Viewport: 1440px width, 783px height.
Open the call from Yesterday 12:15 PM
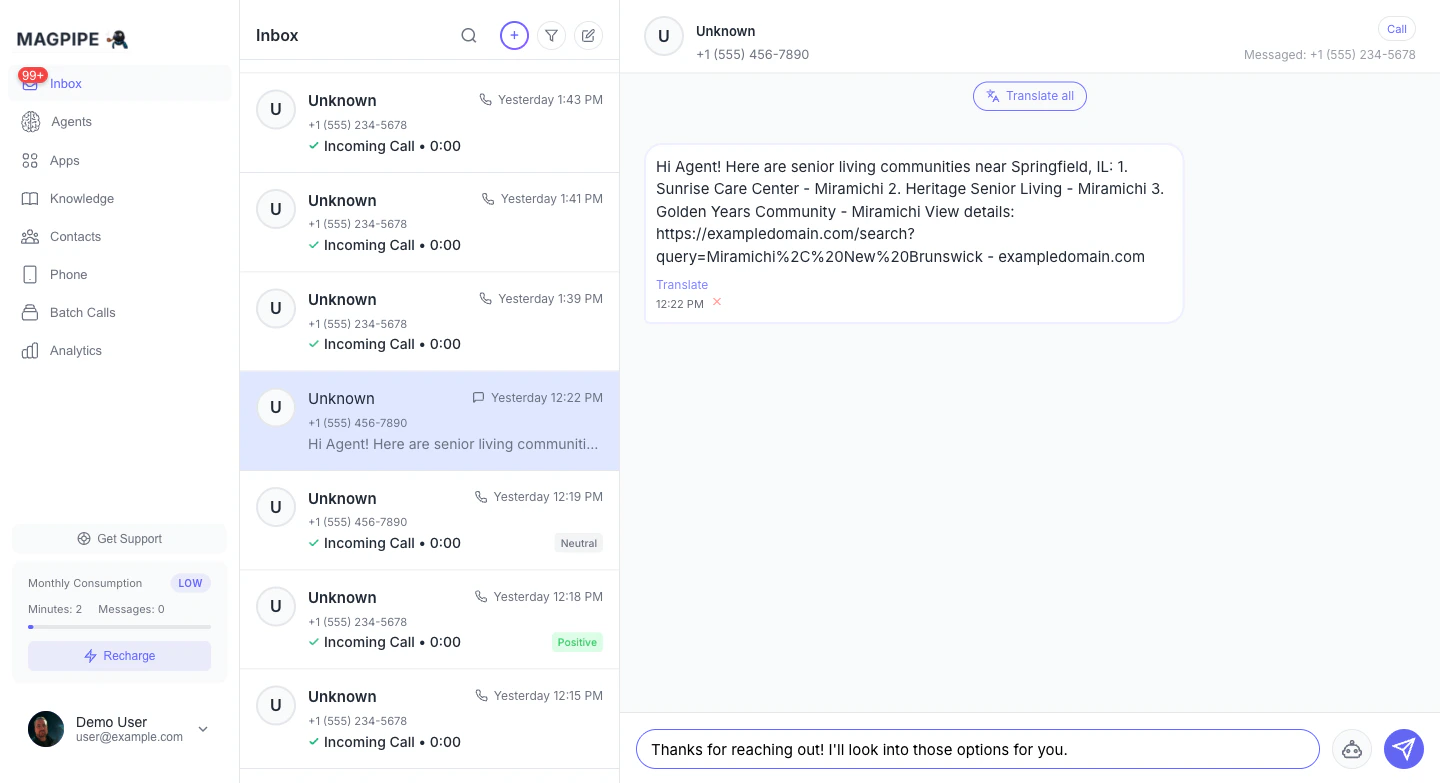tap(430, 719)
